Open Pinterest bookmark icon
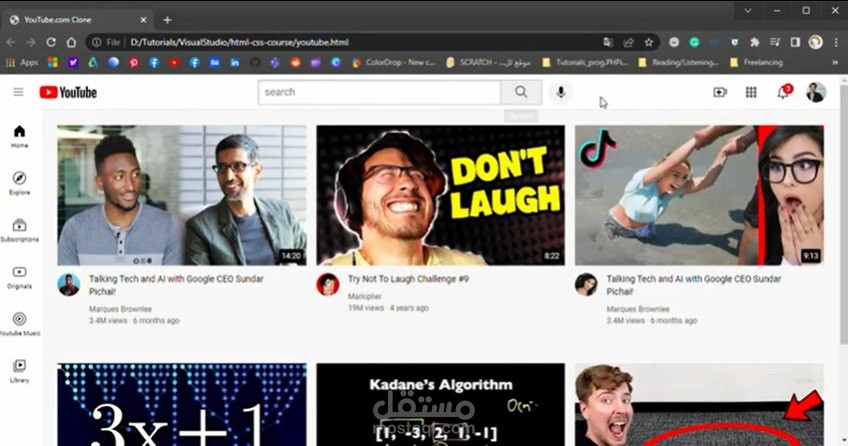 [134, 63]
